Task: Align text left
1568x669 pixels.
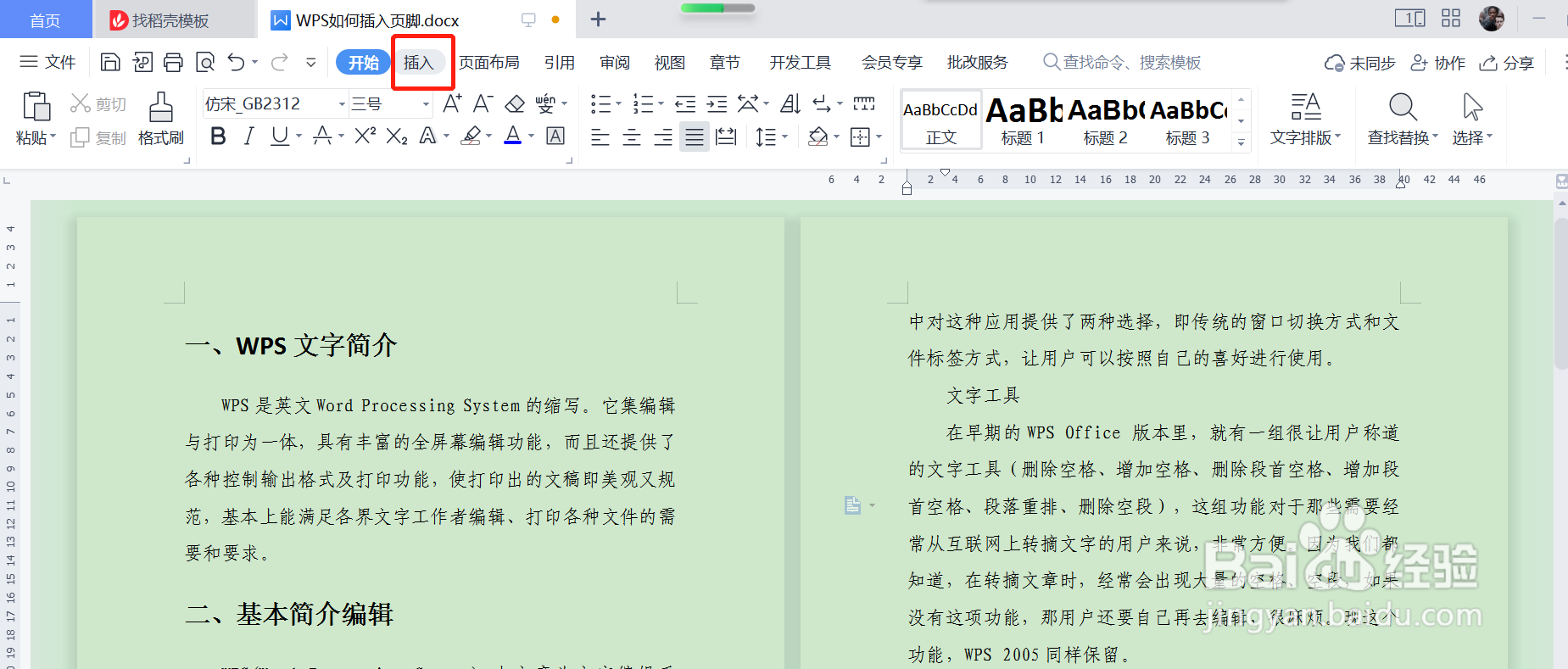Action: pos(600,137)
